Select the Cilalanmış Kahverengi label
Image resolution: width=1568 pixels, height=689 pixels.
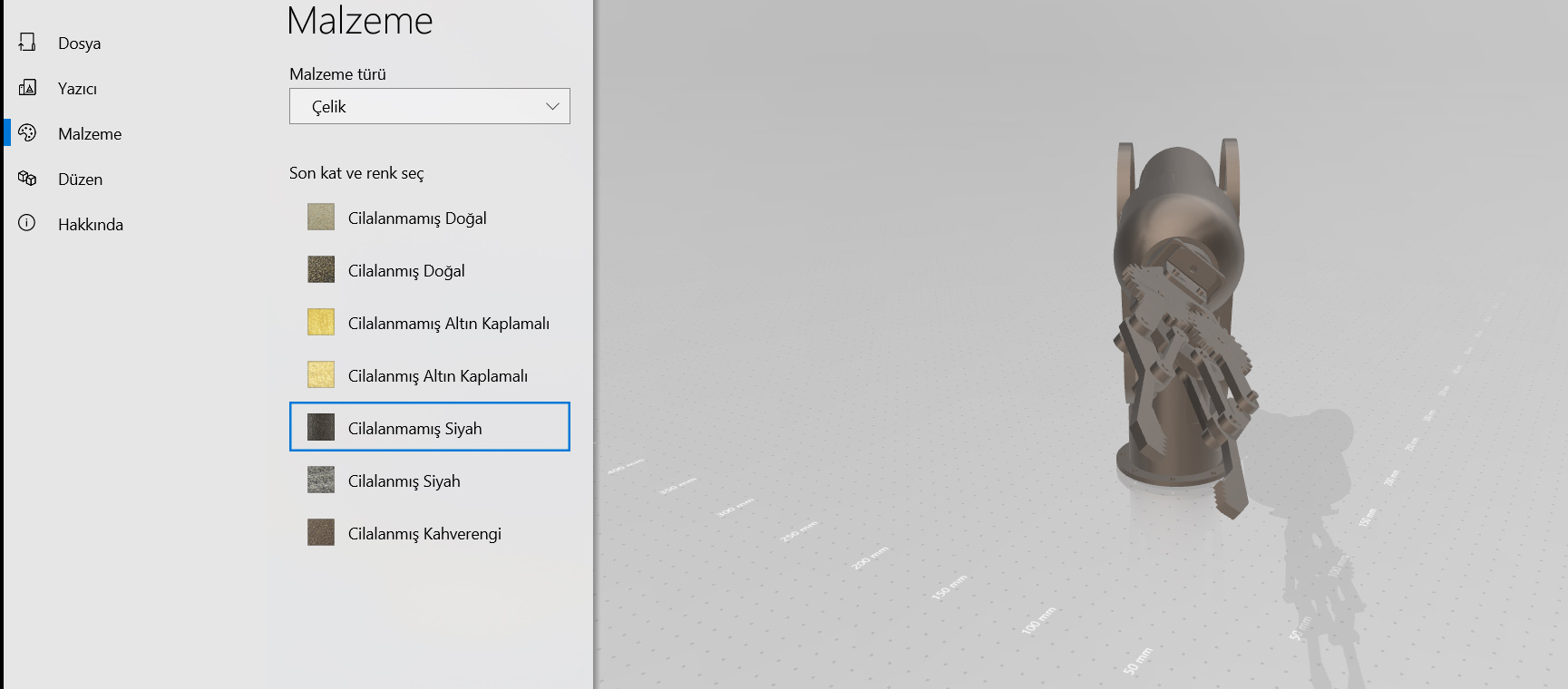pyautogui.click(x=424, y=534)
